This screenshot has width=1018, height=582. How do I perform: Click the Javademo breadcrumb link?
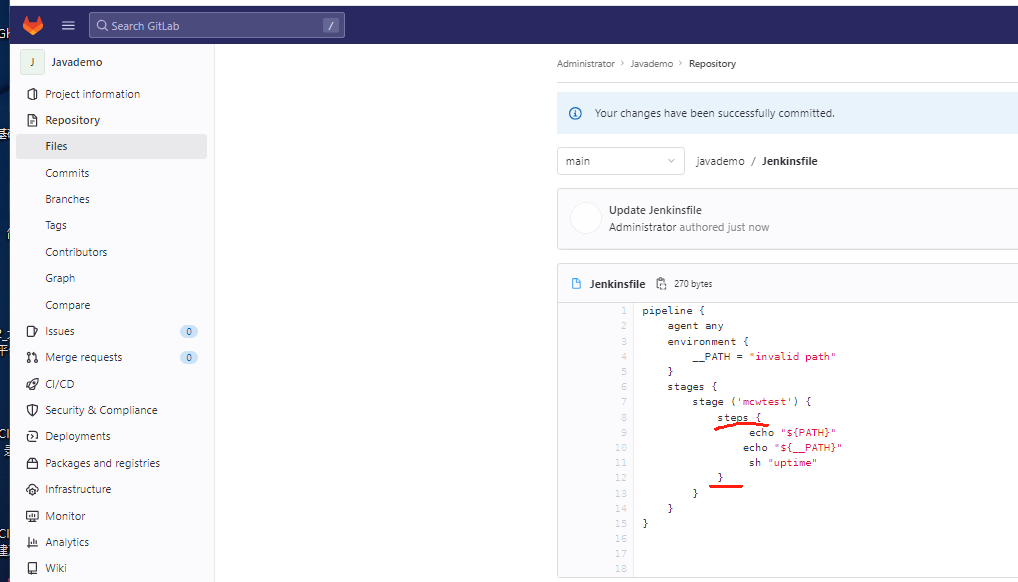tap(651, 64)
